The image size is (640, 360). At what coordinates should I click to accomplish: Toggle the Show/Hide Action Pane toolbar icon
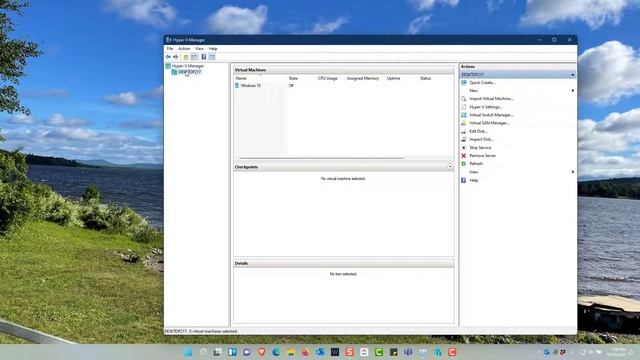pyautogui.click(x=212, y=57)
